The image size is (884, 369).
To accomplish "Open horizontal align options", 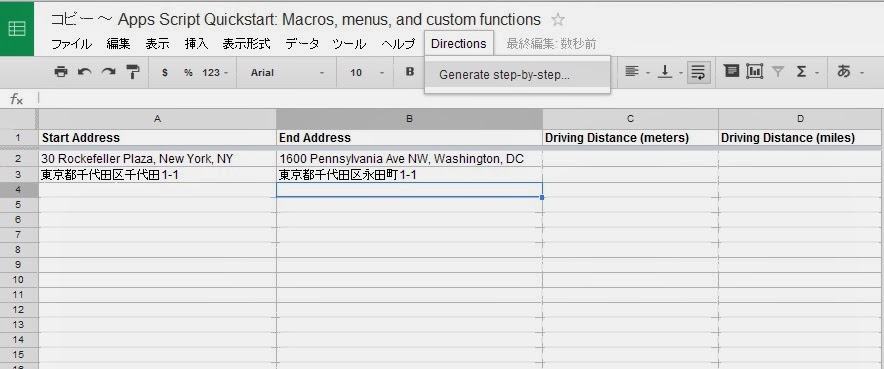I will [x=637, y=72].
